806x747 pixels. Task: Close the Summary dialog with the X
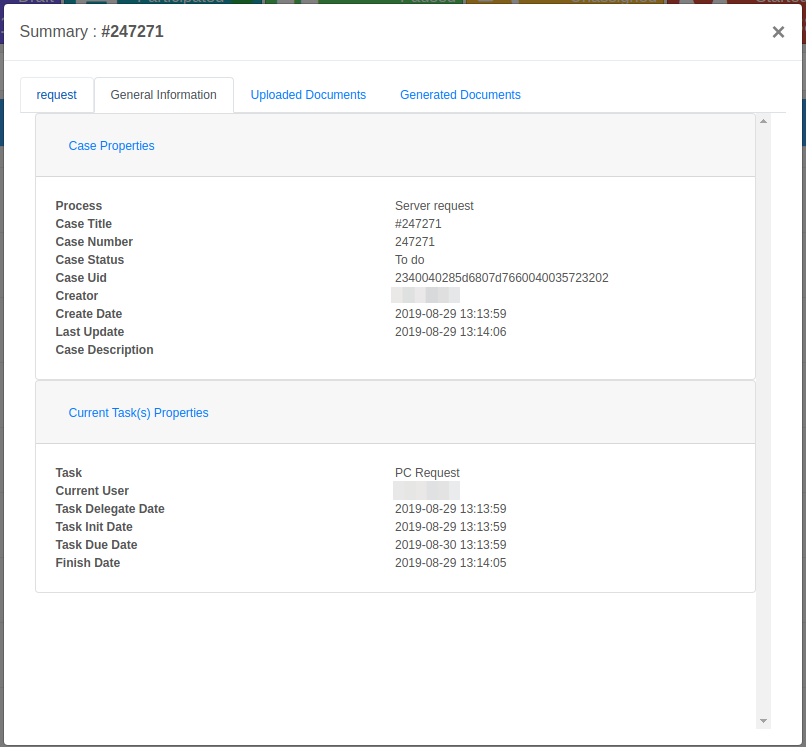(x=778, y=32)
